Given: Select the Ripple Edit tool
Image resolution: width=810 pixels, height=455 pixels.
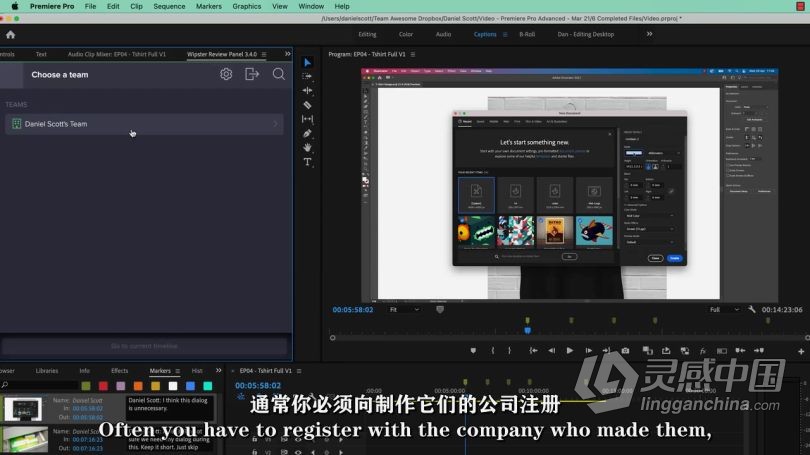Looking at the screenshot, I should click(307, 90).
